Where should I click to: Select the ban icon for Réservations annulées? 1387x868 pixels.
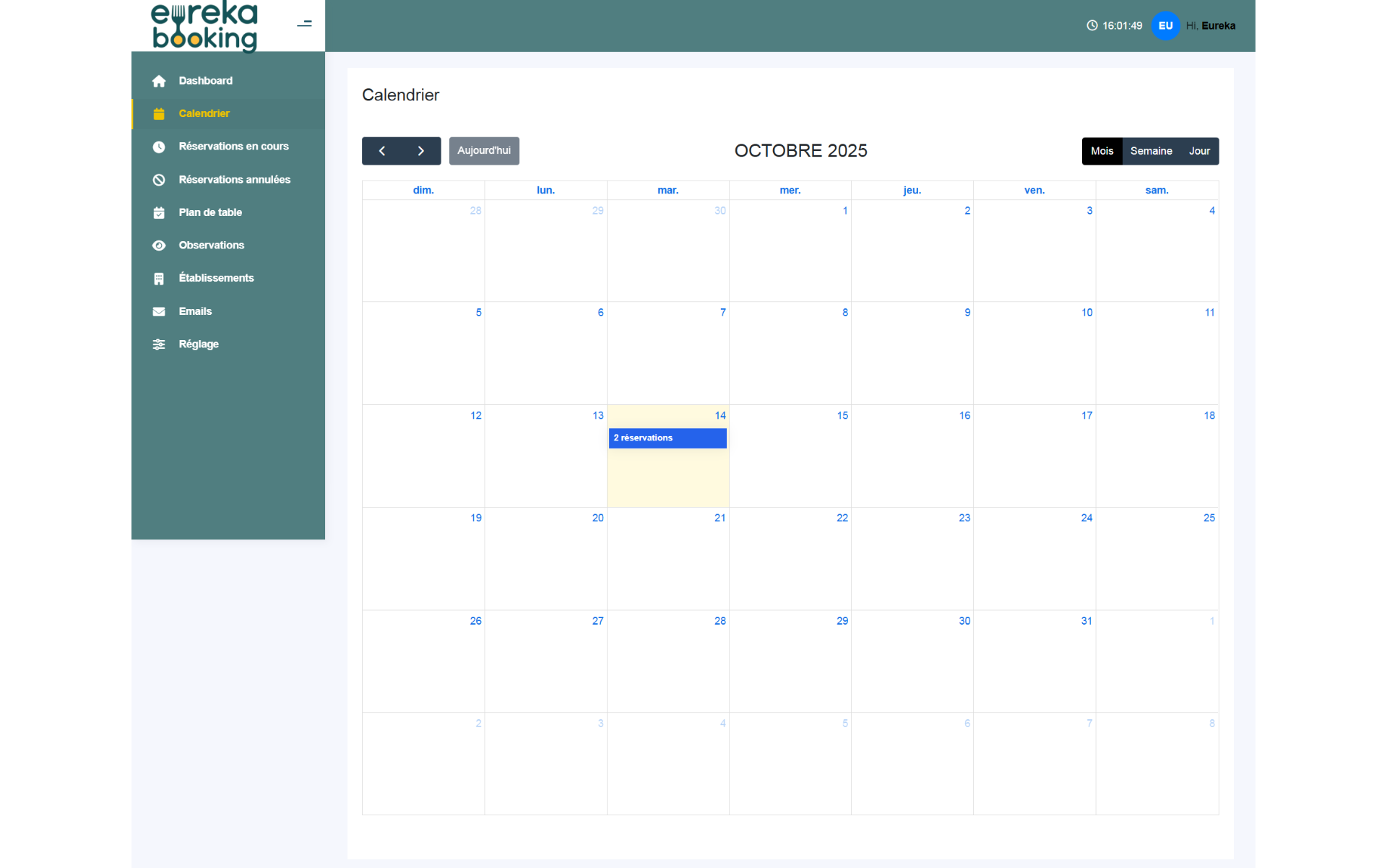159,180
